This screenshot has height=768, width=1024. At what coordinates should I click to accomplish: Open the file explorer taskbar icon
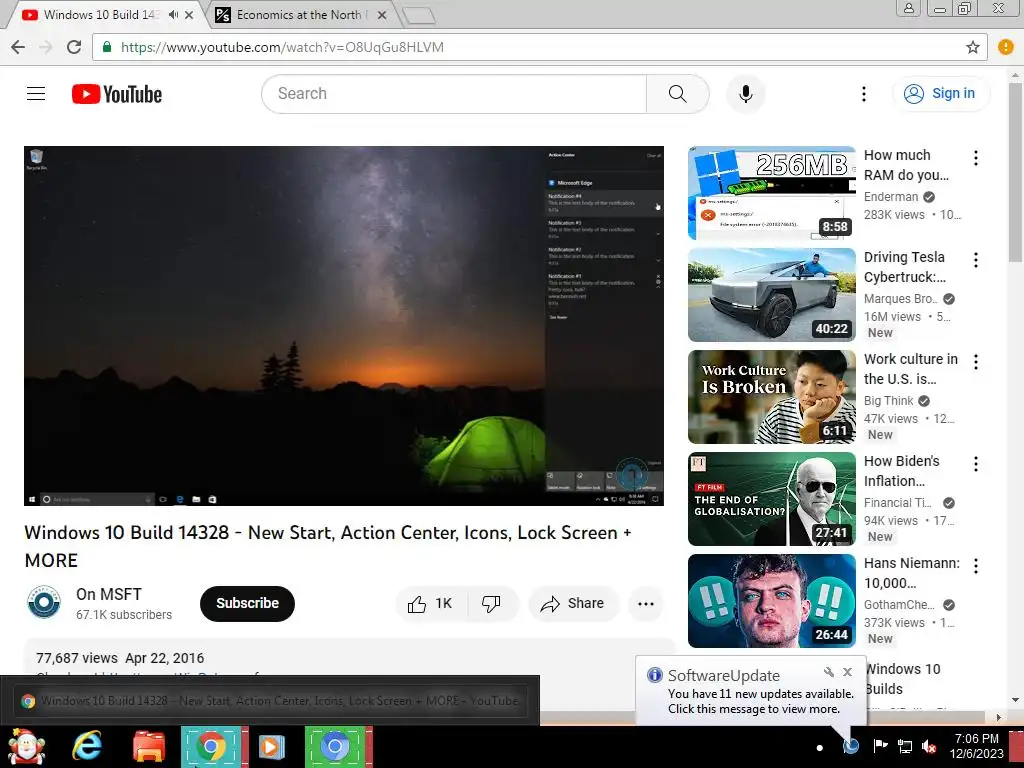[149, 746]
